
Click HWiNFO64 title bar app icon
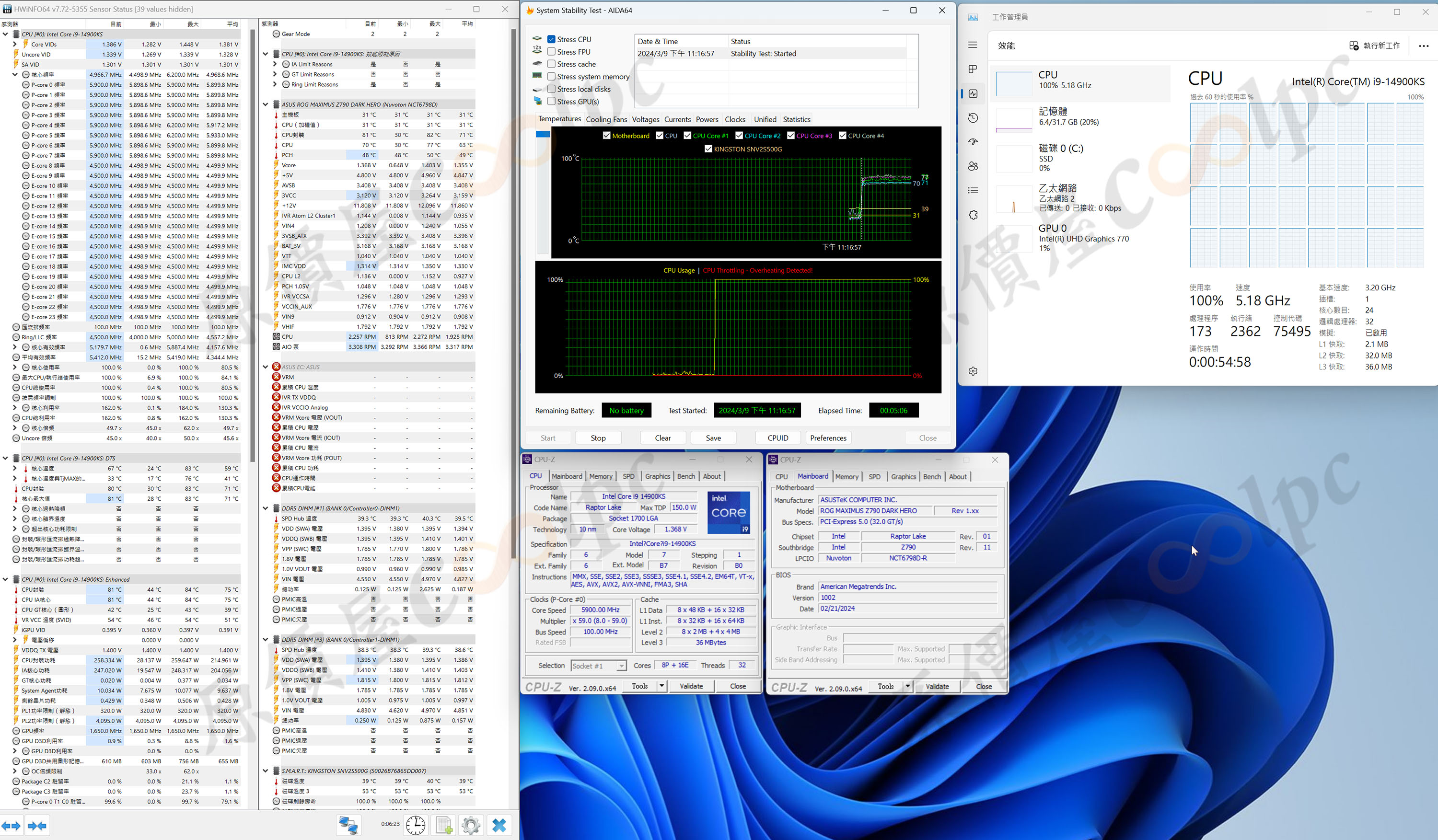(x=7, y=9)
